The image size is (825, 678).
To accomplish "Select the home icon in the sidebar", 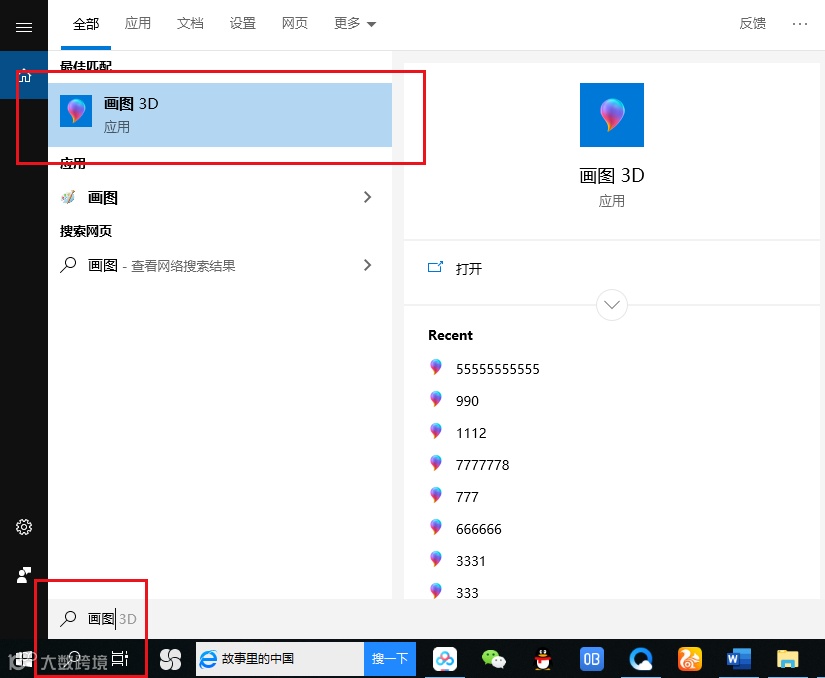I will [24, 76].
